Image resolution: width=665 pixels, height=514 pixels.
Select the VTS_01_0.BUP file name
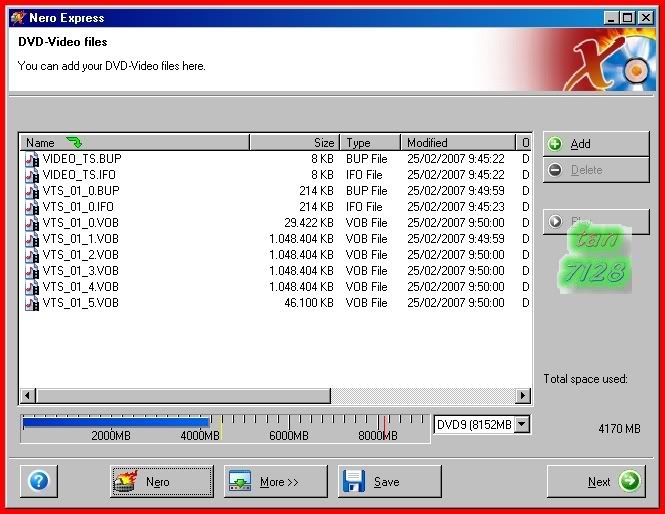pos(81,191)
